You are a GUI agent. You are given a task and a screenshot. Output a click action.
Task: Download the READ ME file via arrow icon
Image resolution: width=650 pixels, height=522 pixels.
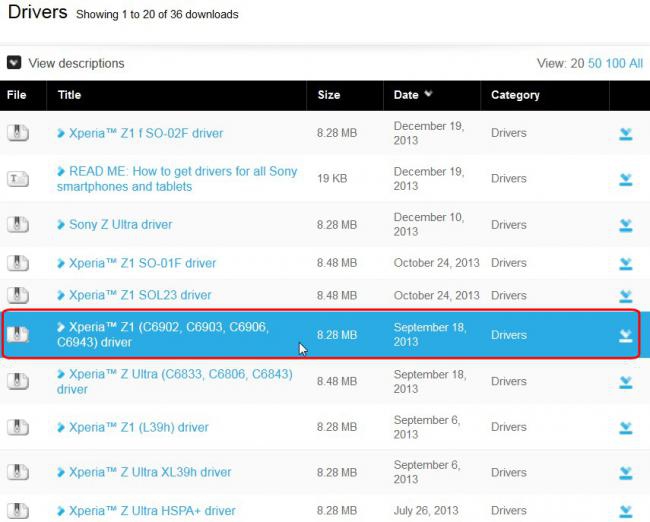[626, 180]
